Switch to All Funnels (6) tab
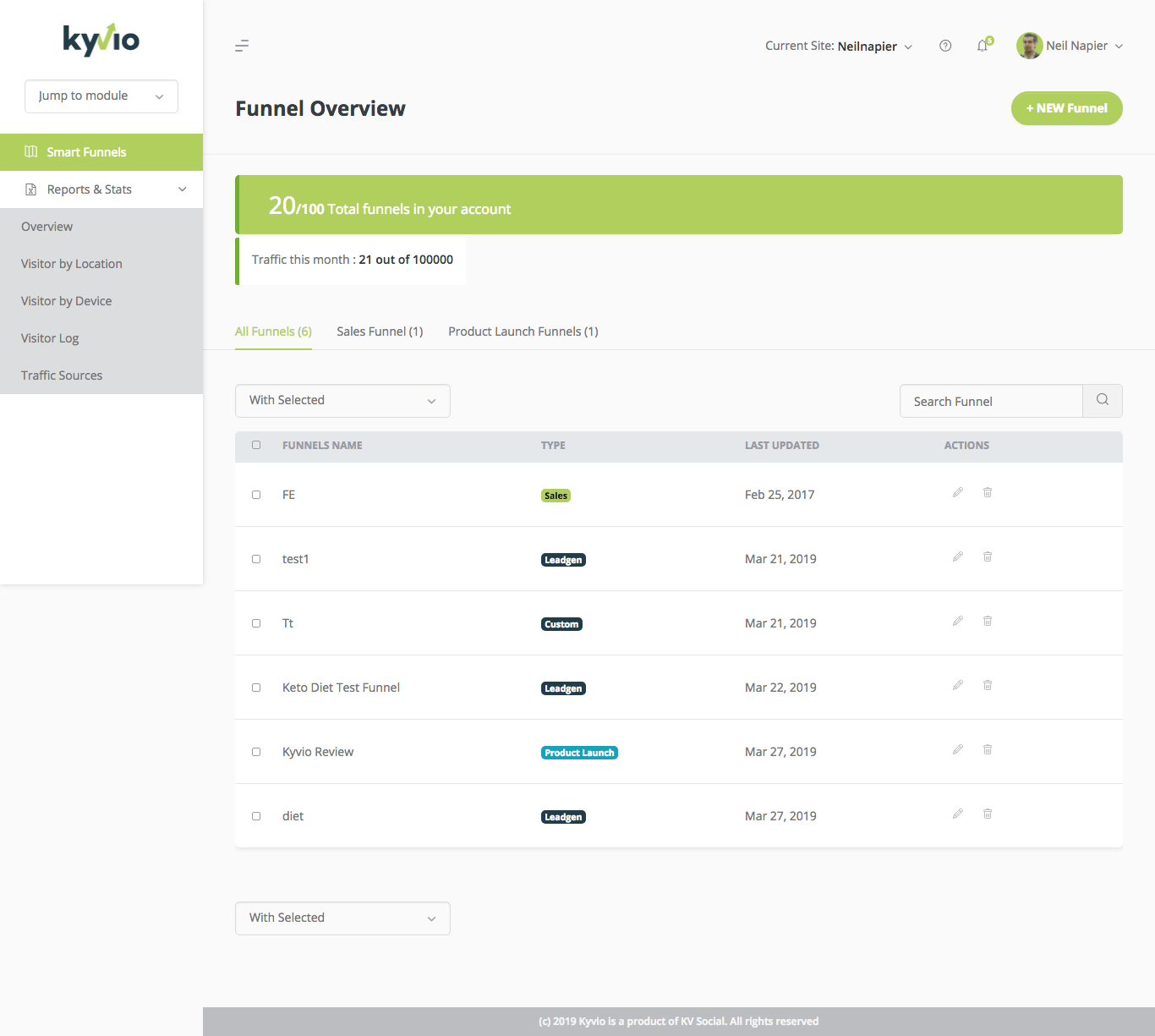The image size is (1155, 1036). point(273,332)
